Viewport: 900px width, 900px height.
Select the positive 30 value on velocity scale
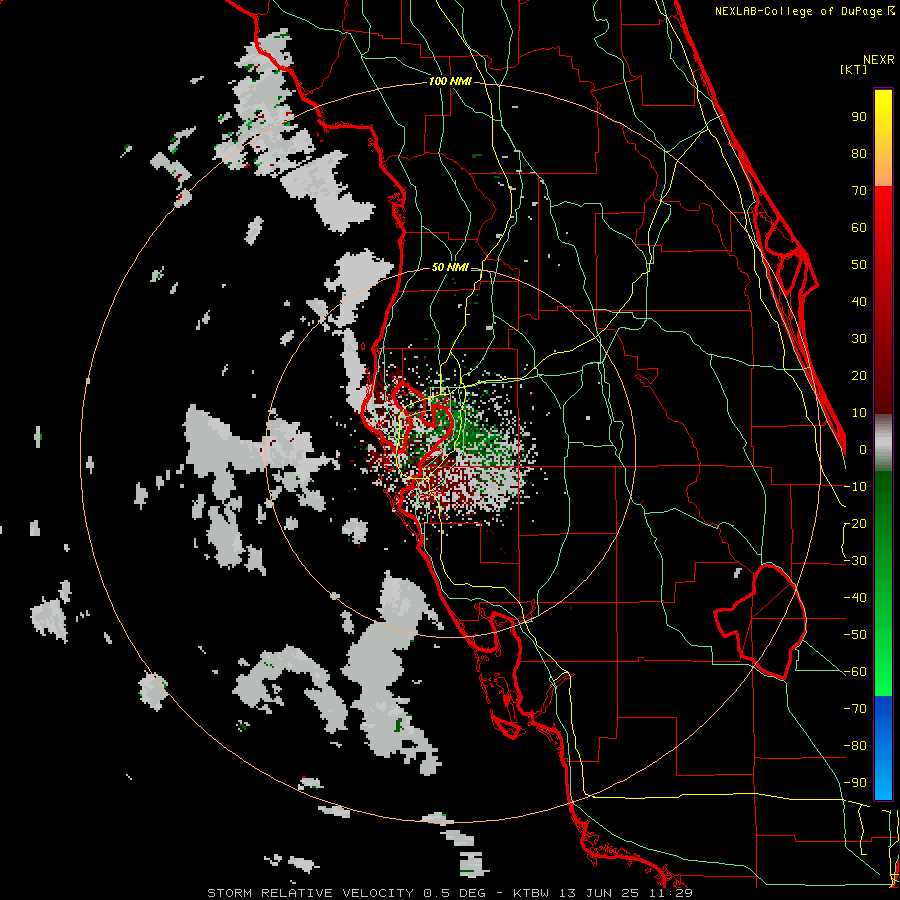[x=859, y=339]
